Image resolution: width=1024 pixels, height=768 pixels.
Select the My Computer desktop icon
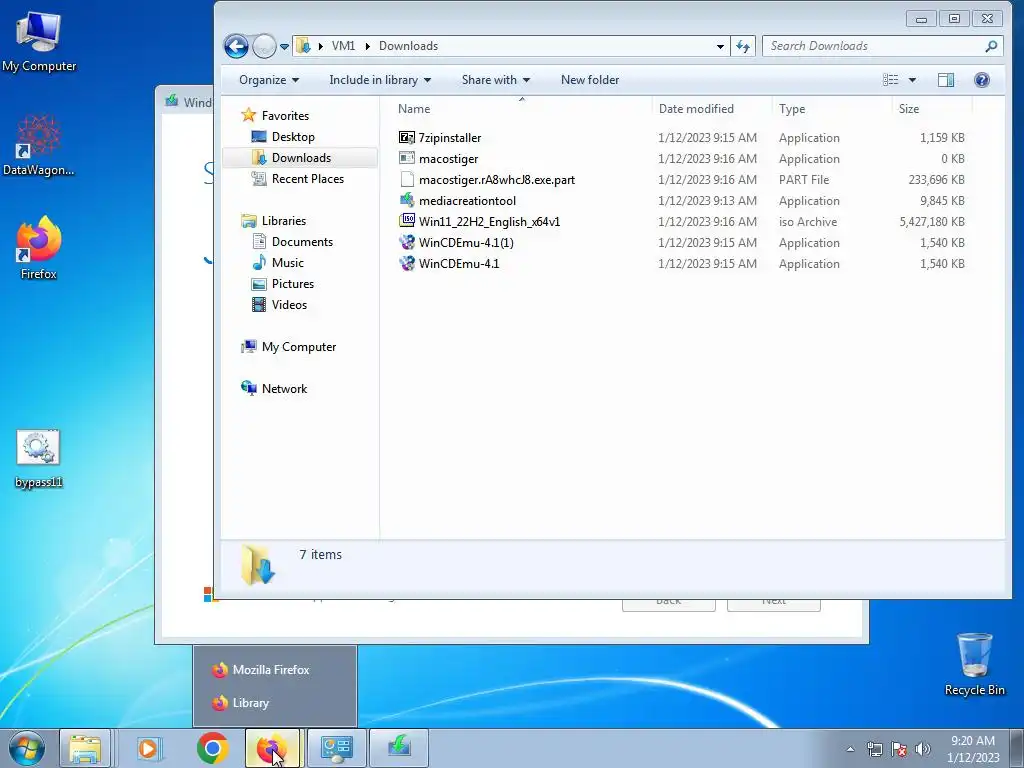39,41
